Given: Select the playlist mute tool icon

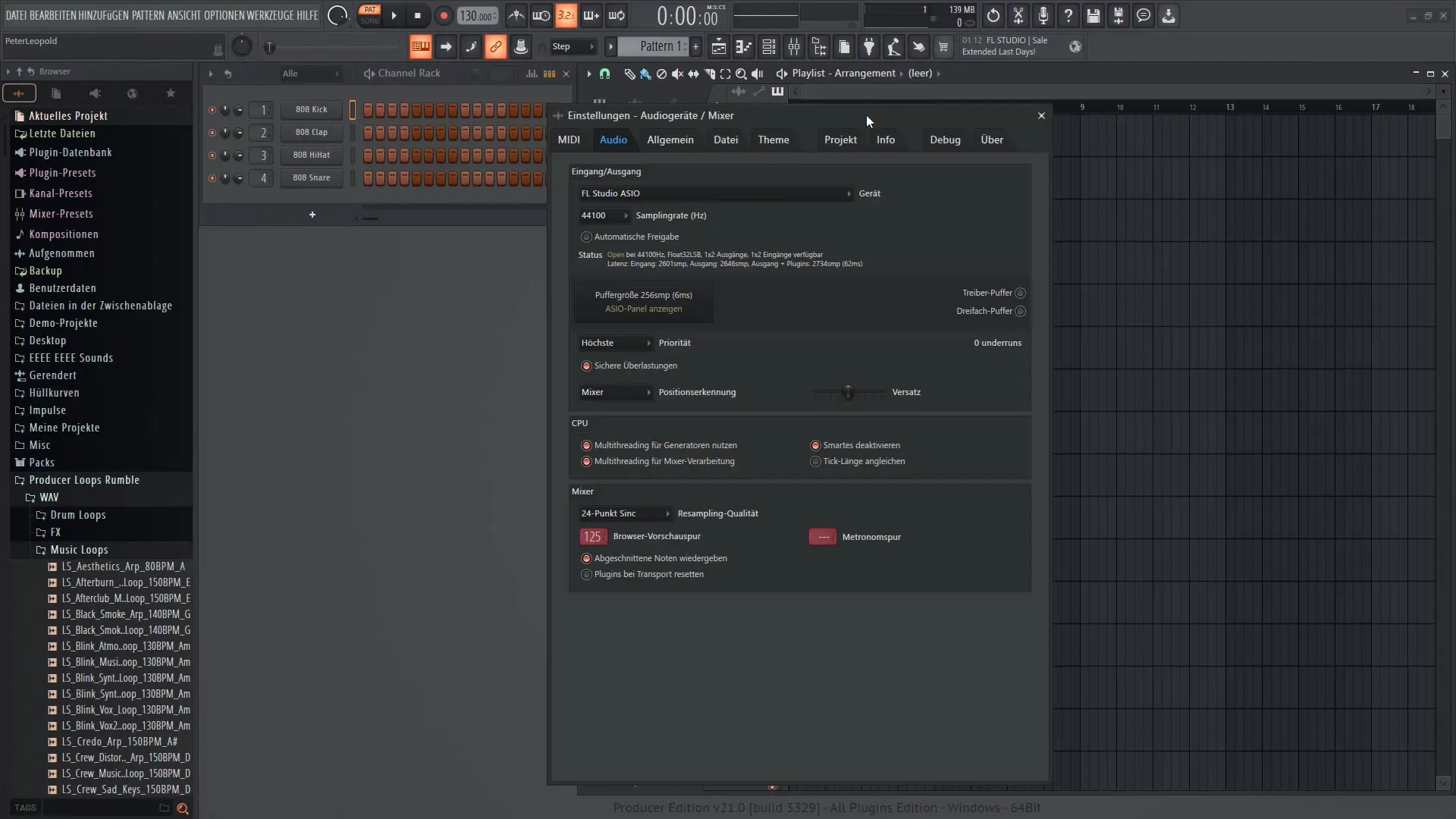Looking at the screenshot, I should coord(677,74).
